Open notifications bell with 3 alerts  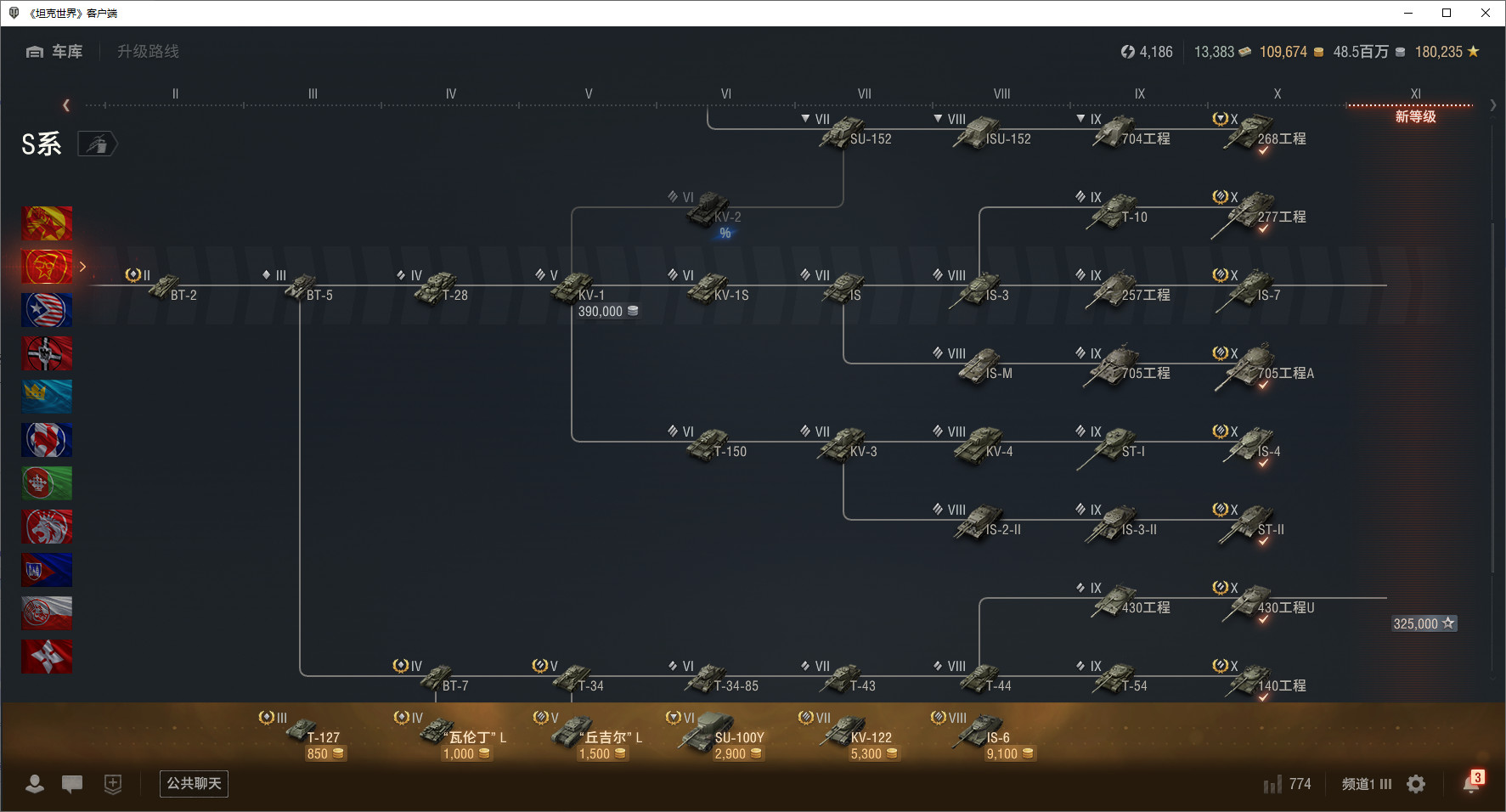click(x=1473, y=782)
